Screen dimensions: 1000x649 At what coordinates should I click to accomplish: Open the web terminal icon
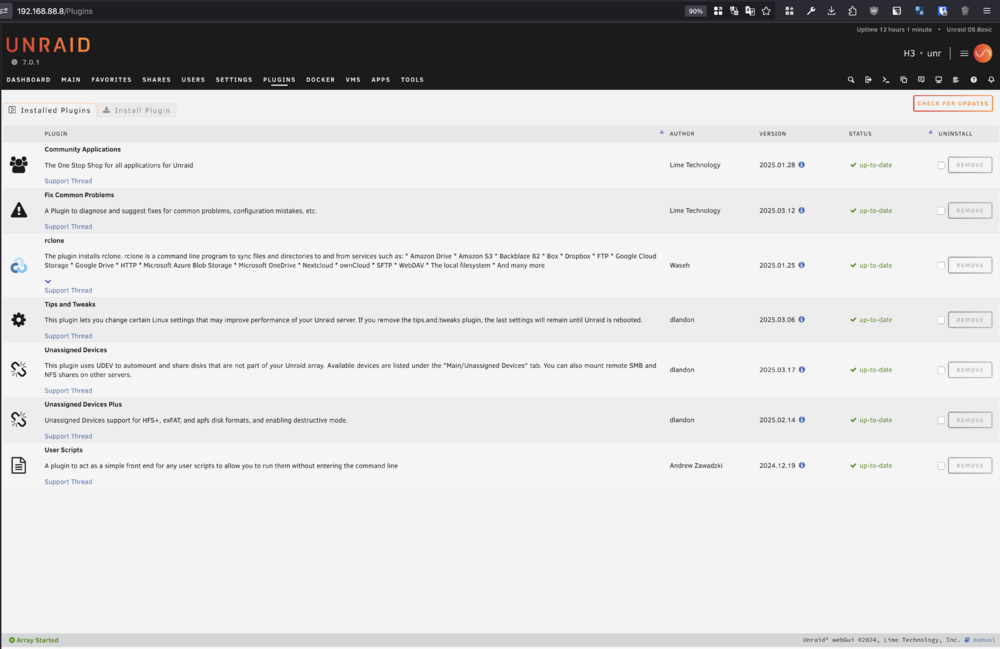pos(886,80)
